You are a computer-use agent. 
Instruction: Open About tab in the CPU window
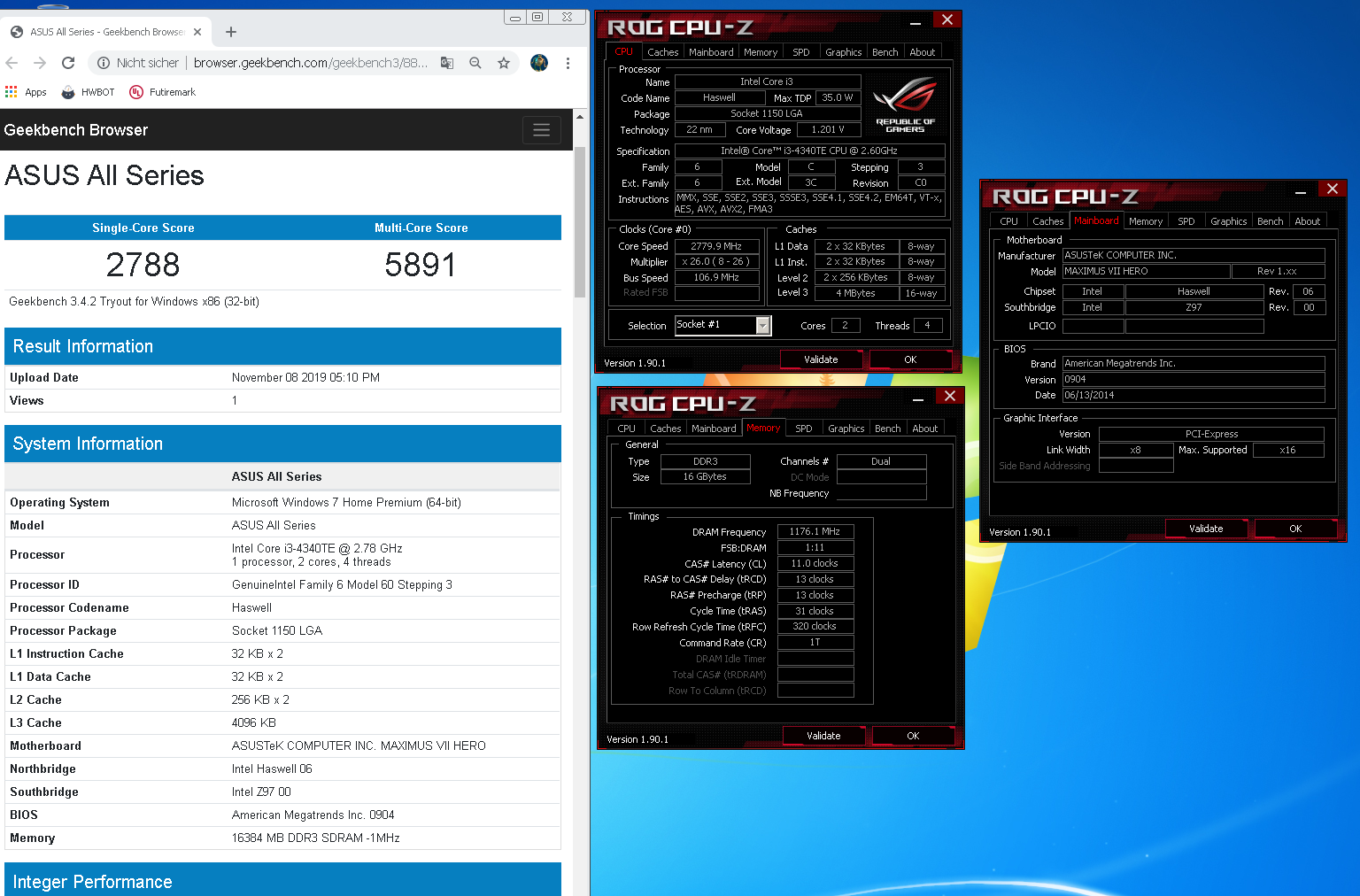(x=923, y=52)
